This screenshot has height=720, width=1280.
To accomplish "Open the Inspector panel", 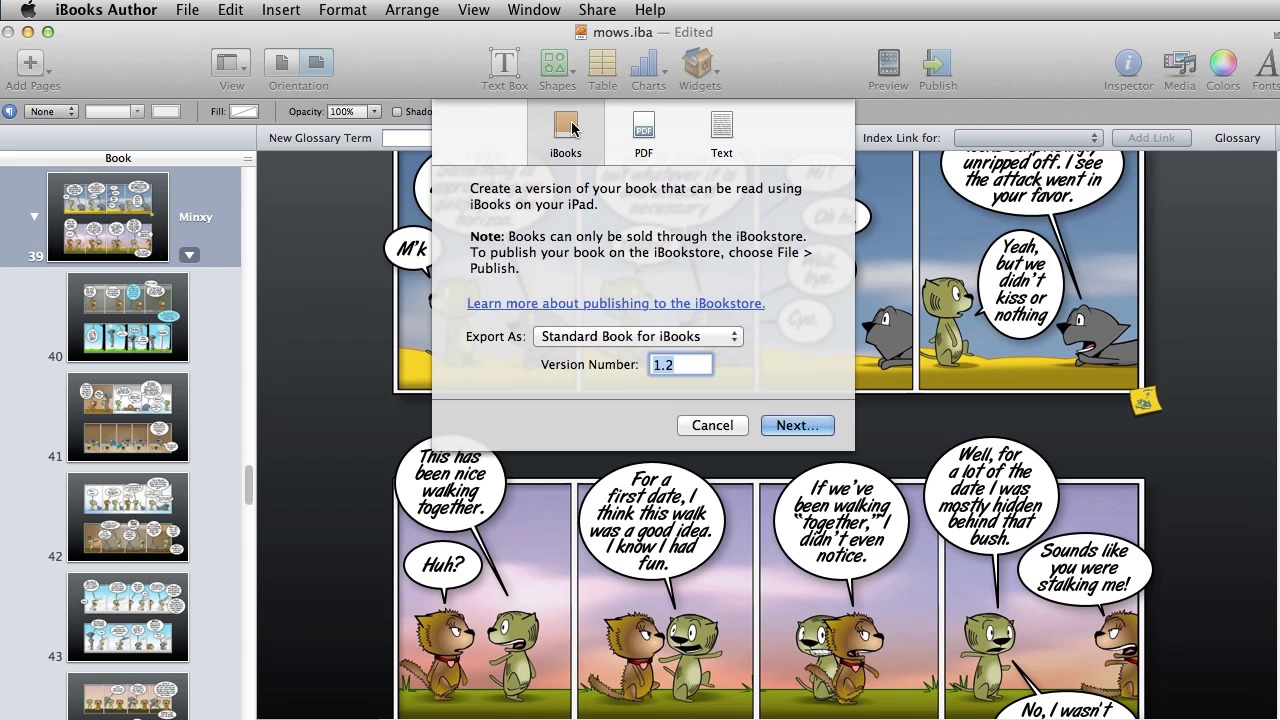I will 1128,70.
